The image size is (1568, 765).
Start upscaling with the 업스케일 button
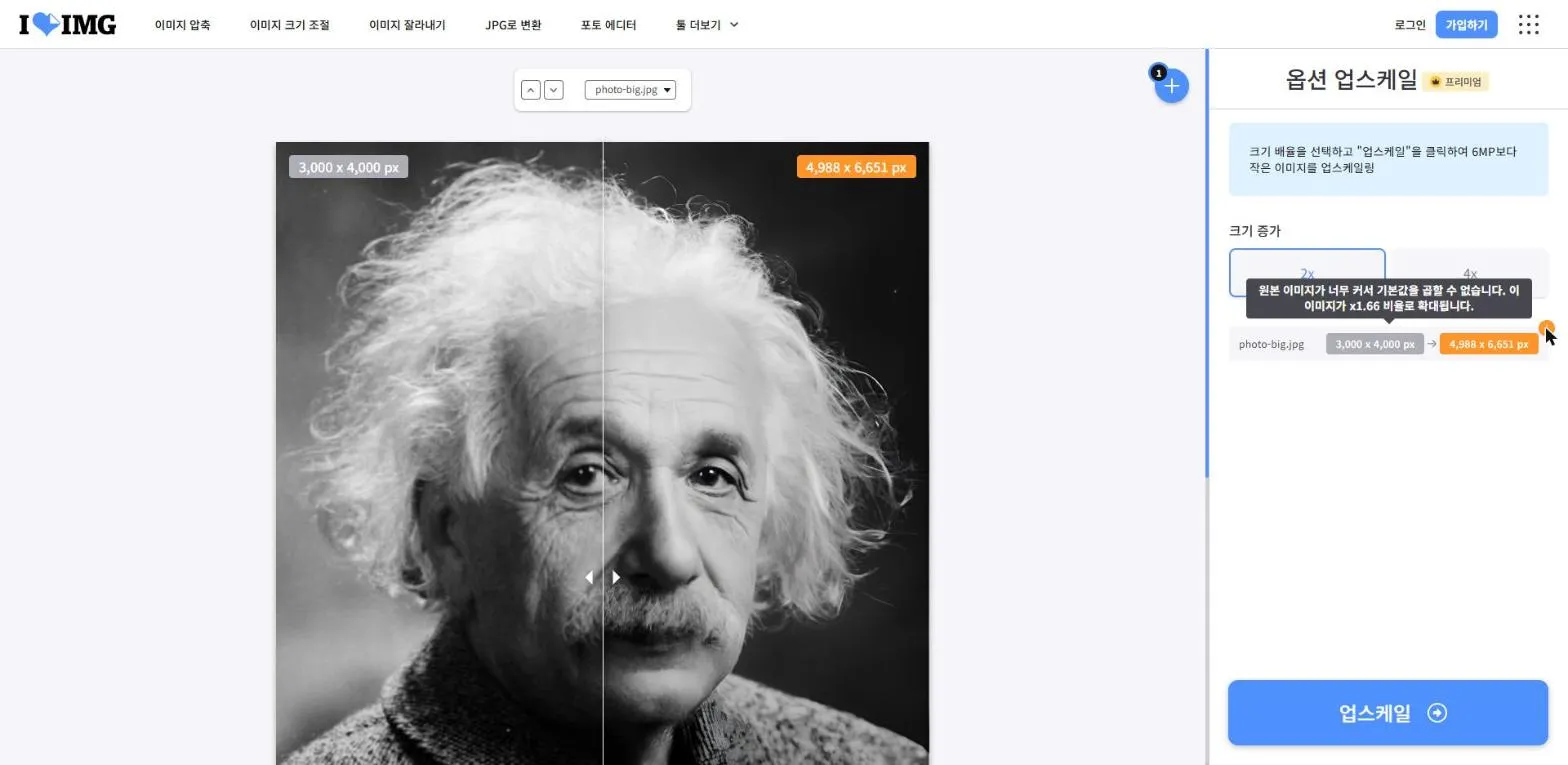pos(1388,713)
